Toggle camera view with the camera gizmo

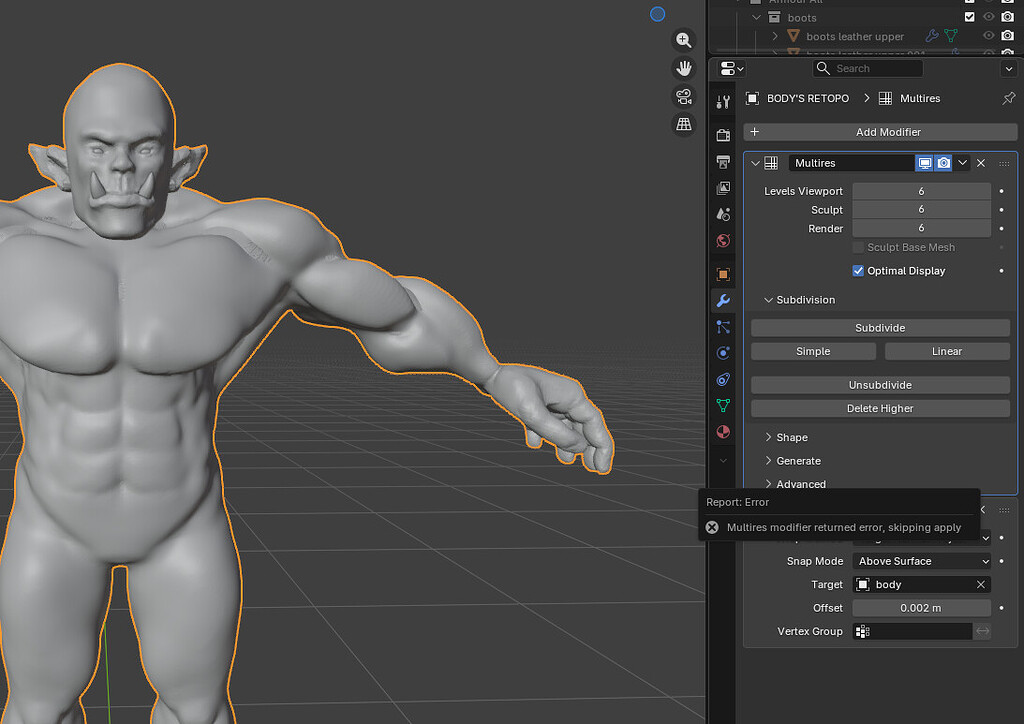[684, 96]
